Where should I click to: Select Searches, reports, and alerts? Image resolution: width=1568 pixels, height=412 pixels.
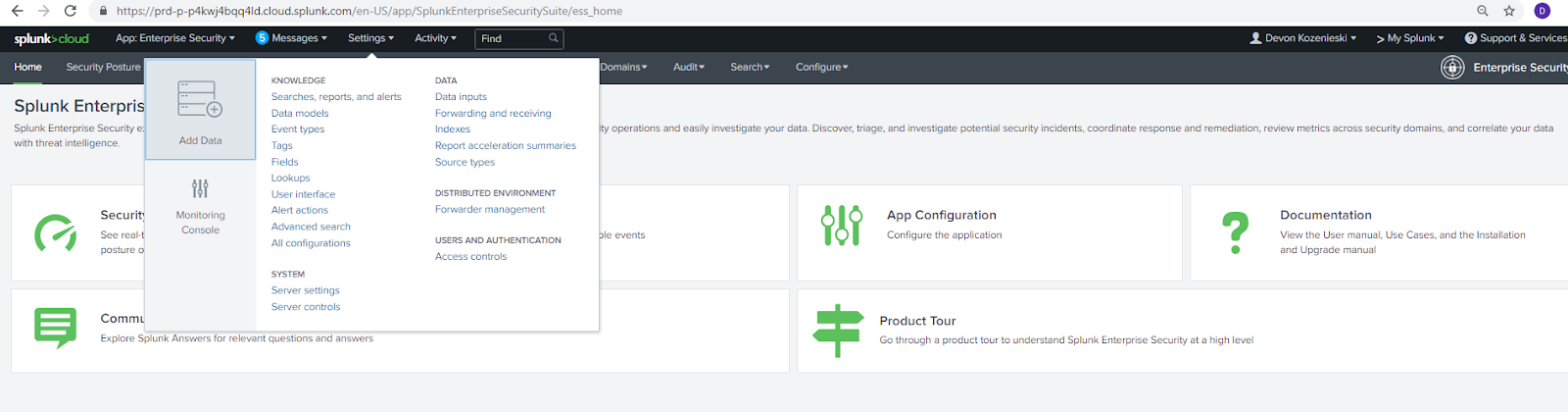click(336, 97)
